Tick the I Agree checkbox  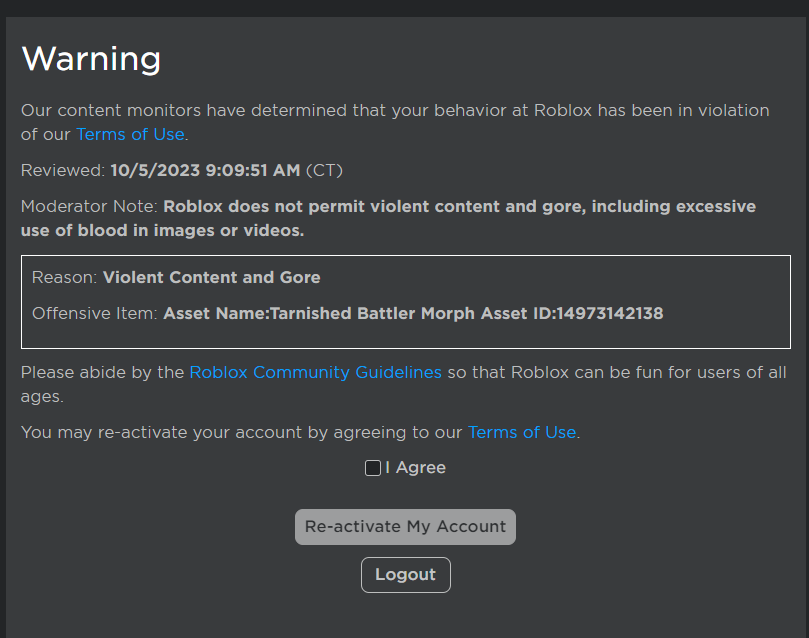pos(373,468)
